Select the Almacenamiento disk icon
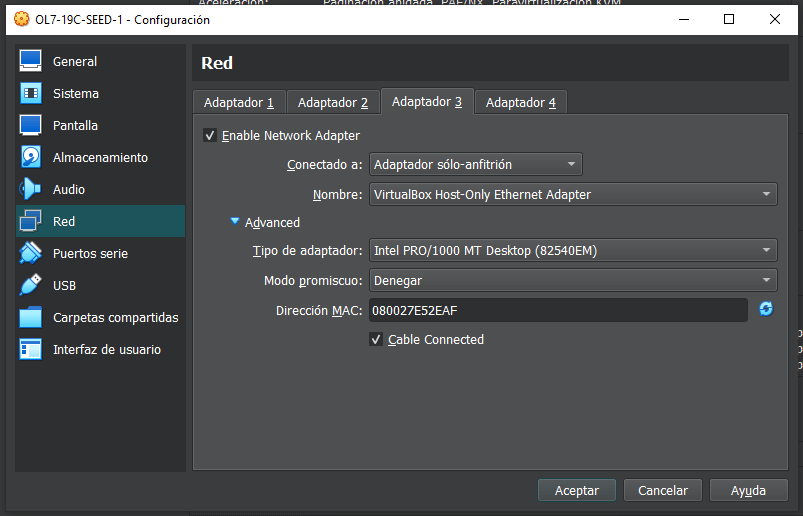803x516 pixels. pos(31,157)
